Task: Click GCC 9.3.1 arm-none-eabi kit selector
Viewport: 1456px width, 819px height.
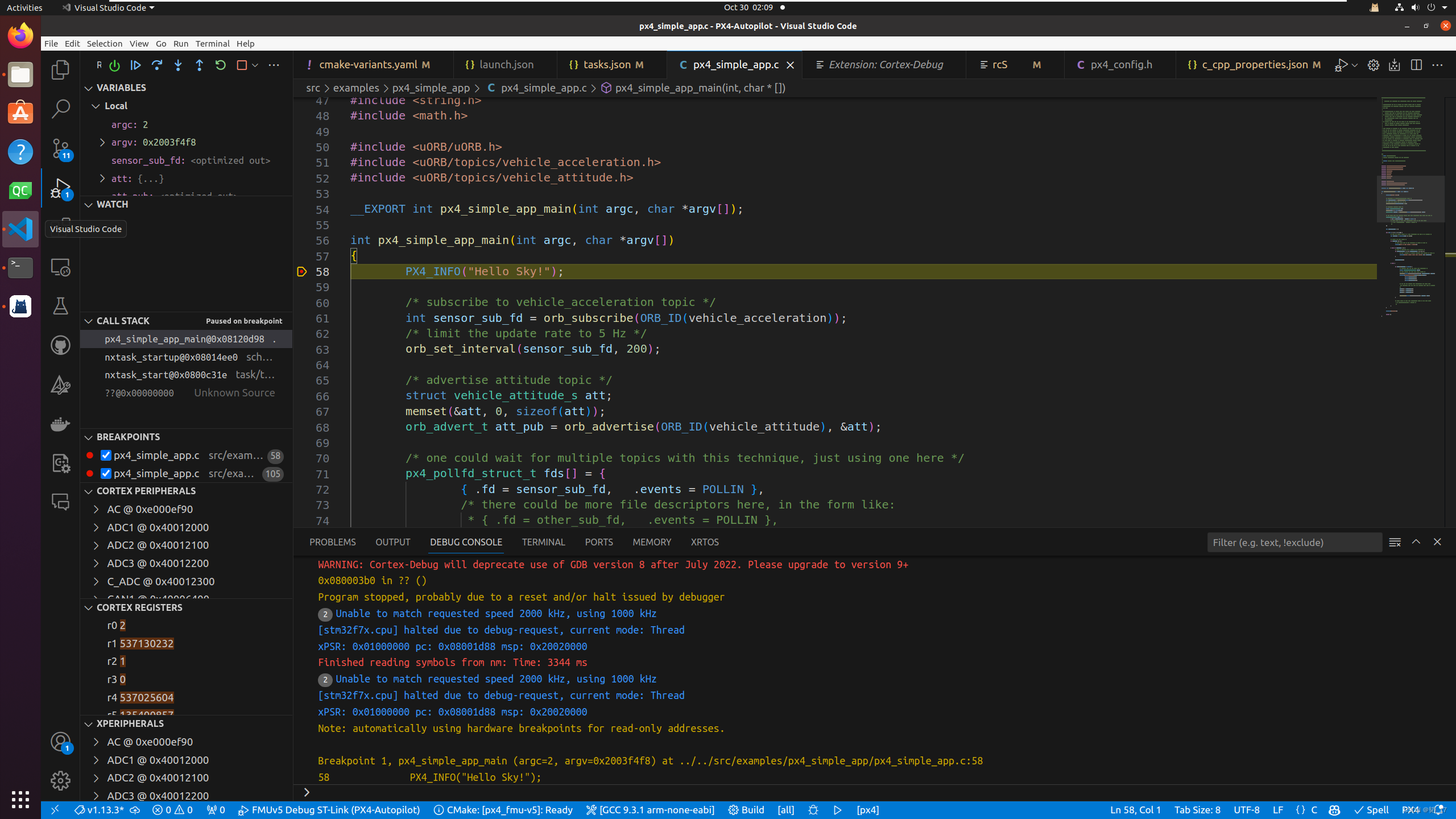Action: click(x=650, y=810)
